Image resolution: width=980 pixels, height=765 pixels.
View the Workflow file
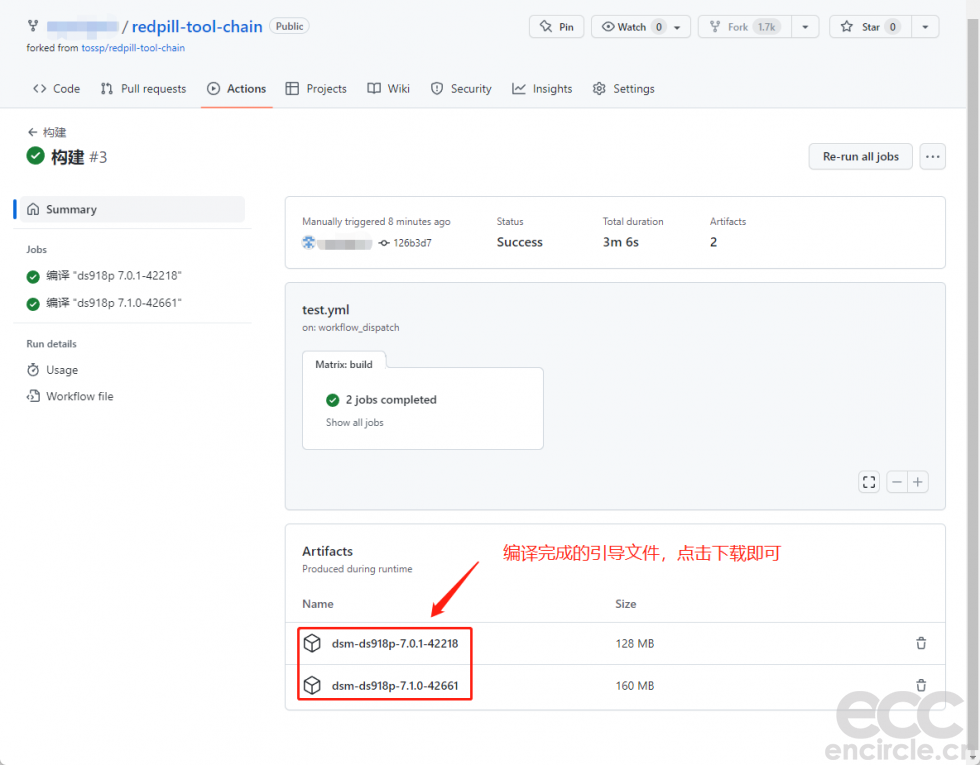[70, 396]
